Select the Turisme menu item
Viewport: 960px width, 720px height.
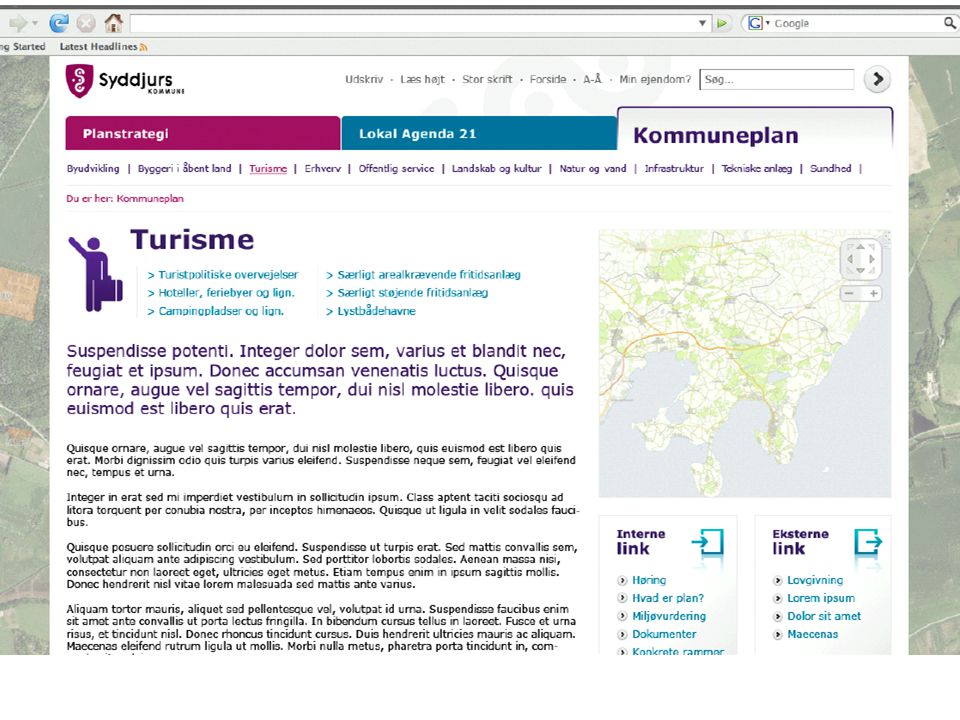coord(268,168)
